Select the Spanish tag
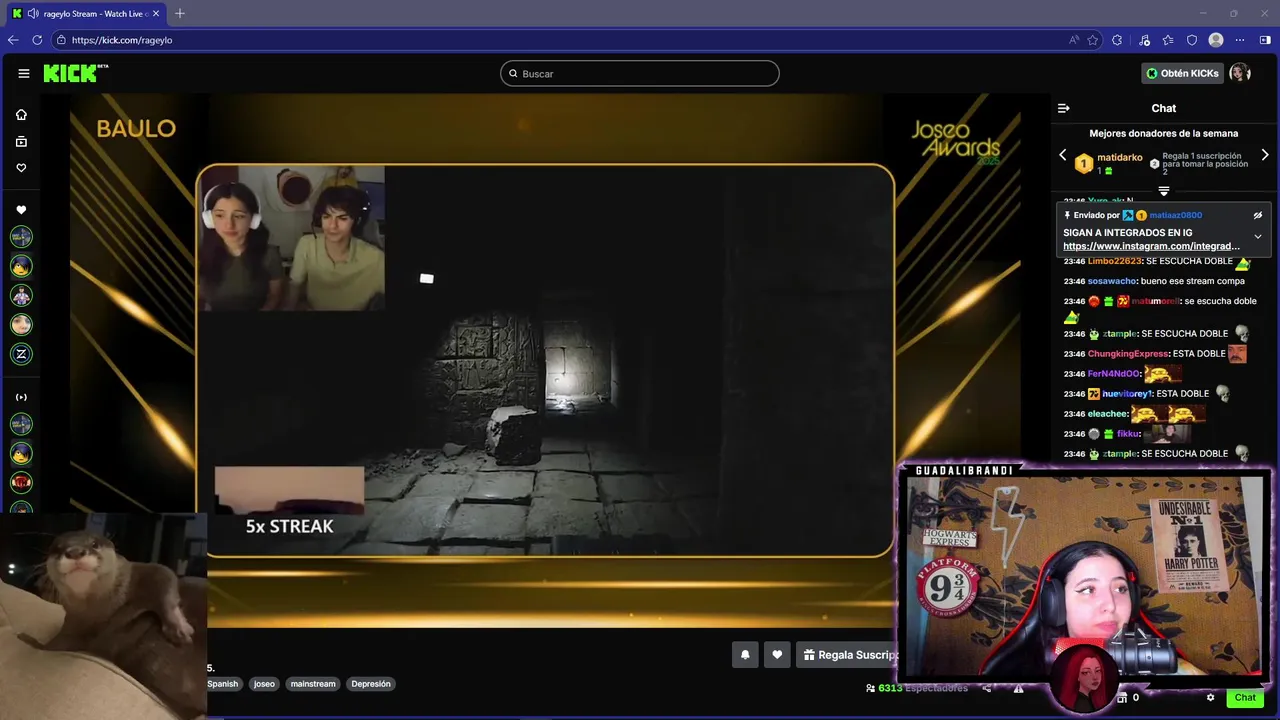1280x720 pixels. (222, 684)
